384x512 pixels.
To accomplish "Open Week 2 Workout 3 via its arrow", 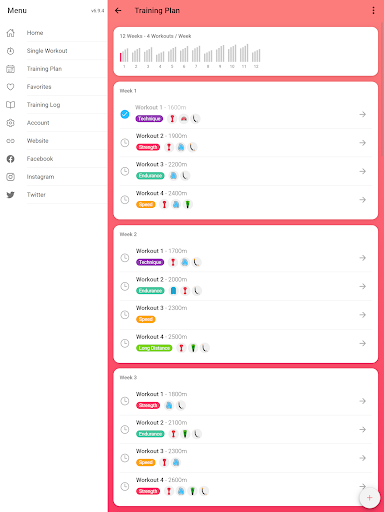I will pos(363,315).
